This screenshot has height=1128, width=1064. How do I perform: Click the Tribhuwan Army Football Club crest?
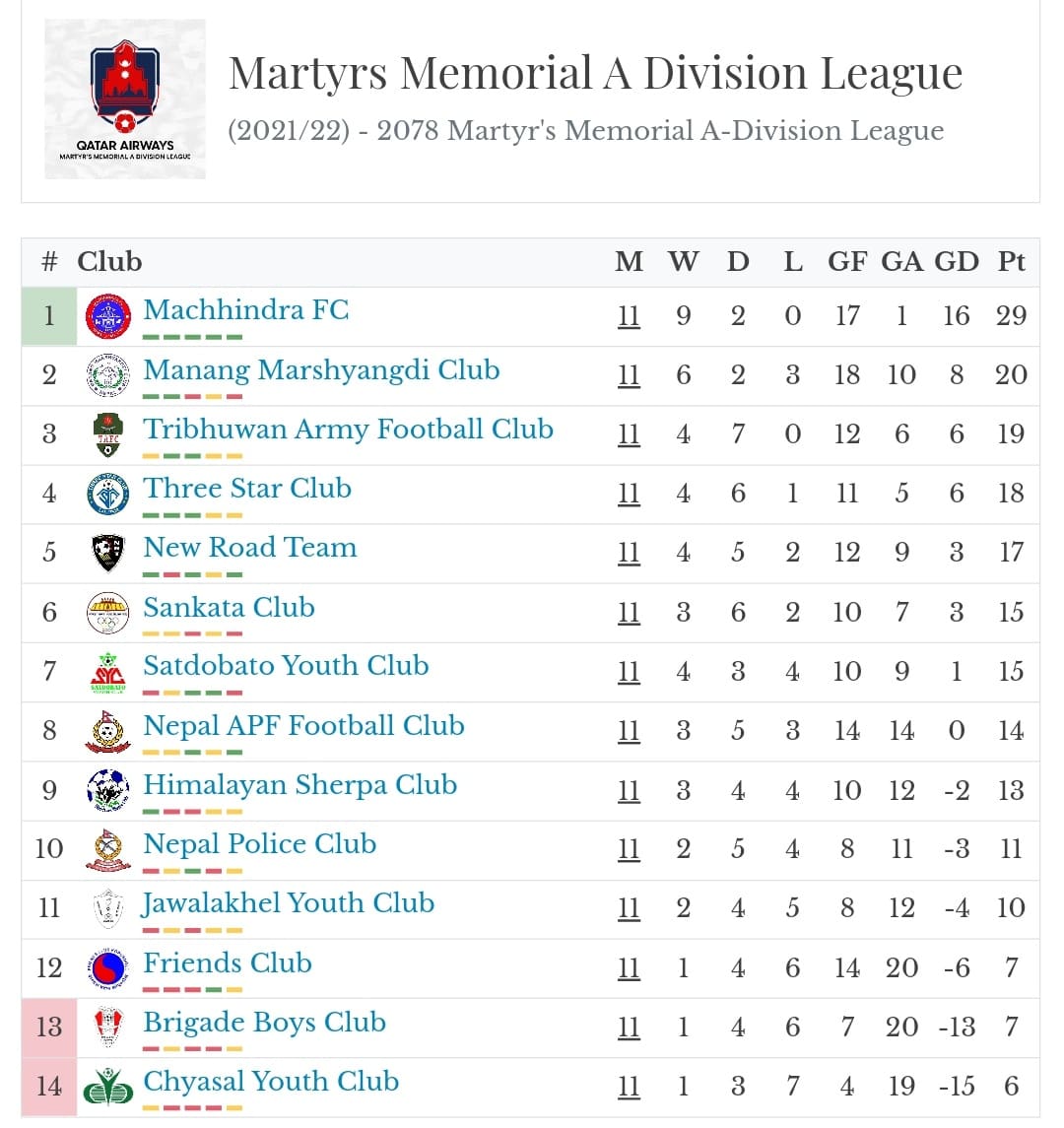[108, 434]
